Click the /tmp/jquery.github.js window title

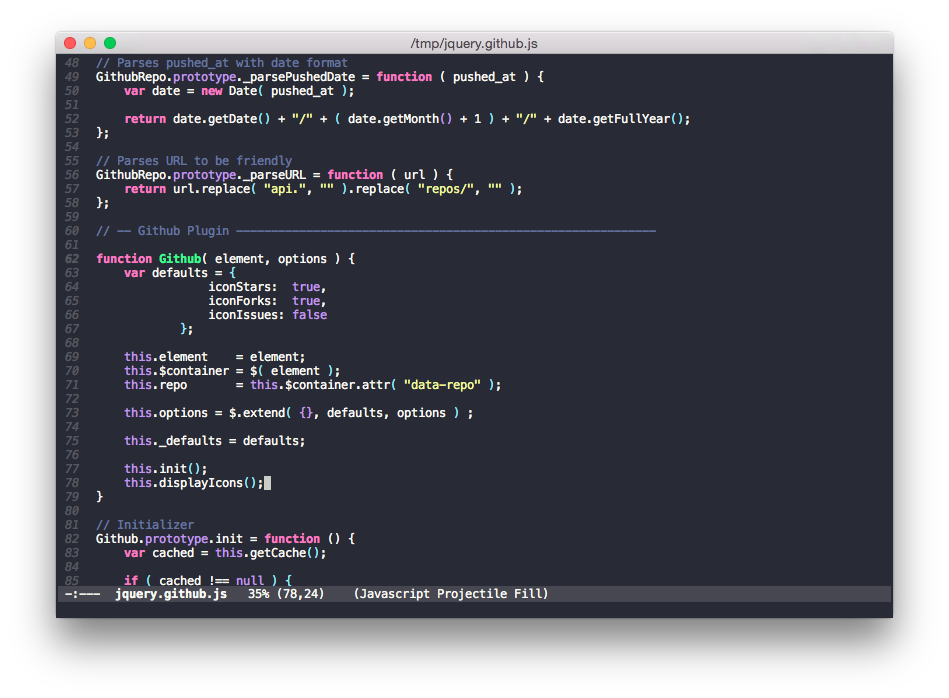point(474,43)
